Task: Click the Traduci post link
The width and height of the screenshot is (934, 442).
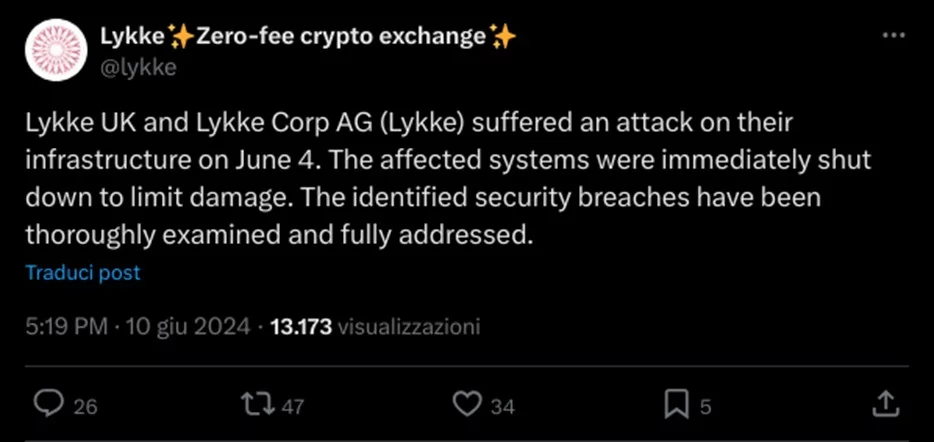Action: click(x=83, y=272)
